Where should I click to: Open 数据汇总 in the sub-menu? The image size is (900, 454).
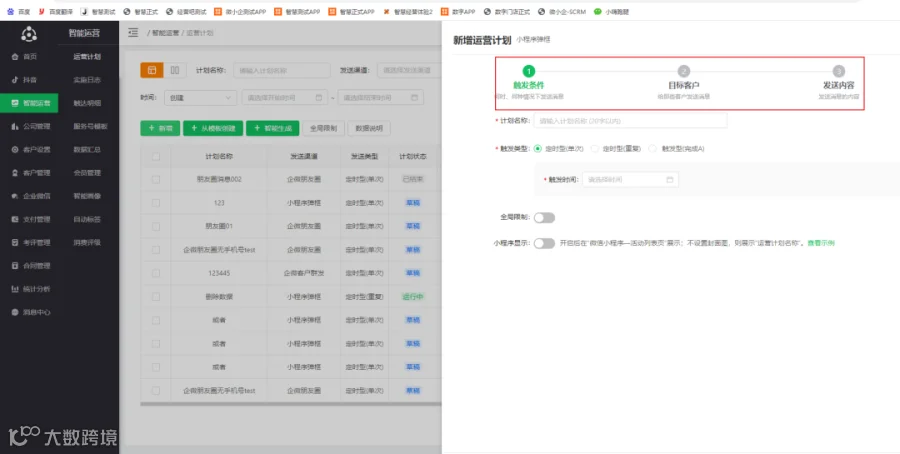pyautogui.click(x=87, y=149)
